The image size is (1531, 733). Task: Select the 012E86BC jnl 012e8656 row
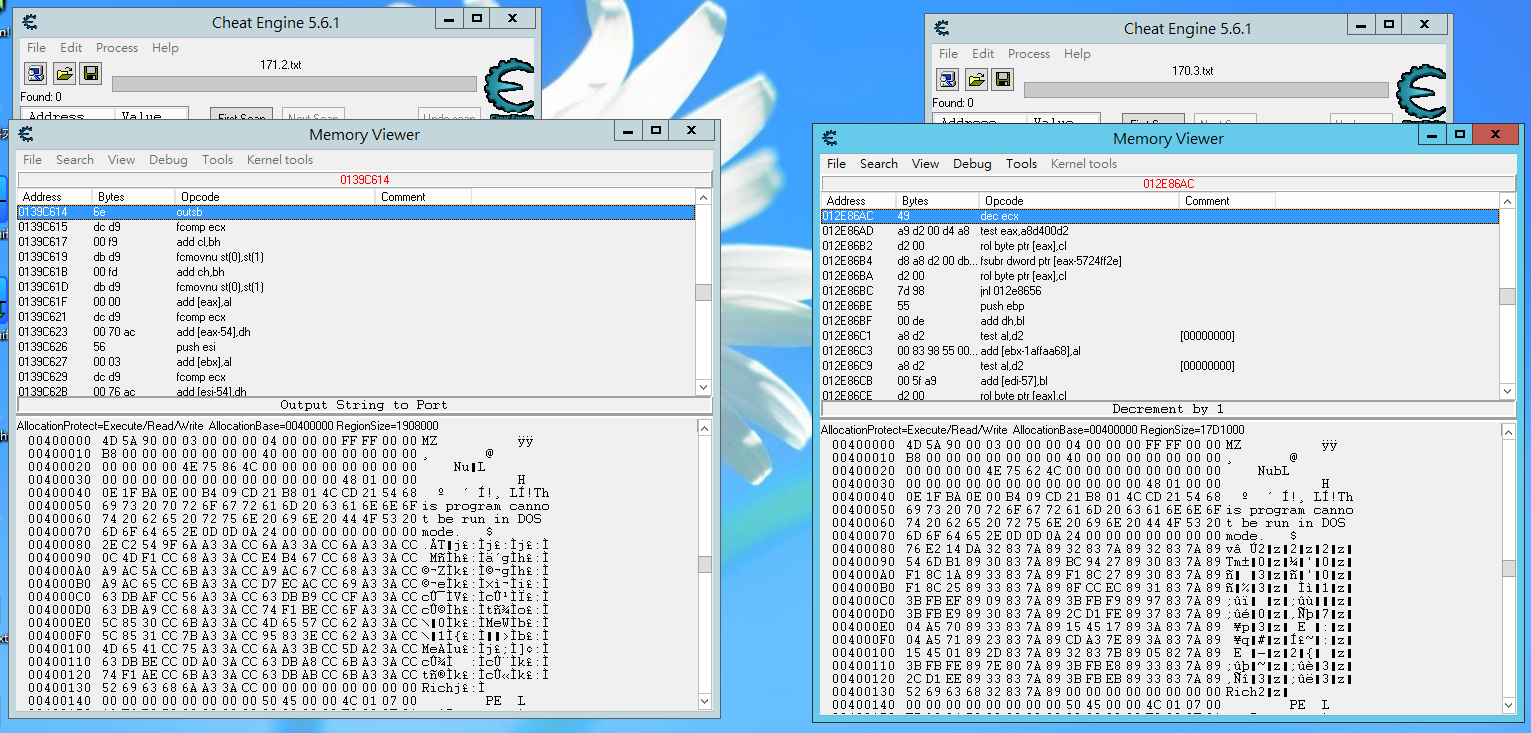point(1160,291)
